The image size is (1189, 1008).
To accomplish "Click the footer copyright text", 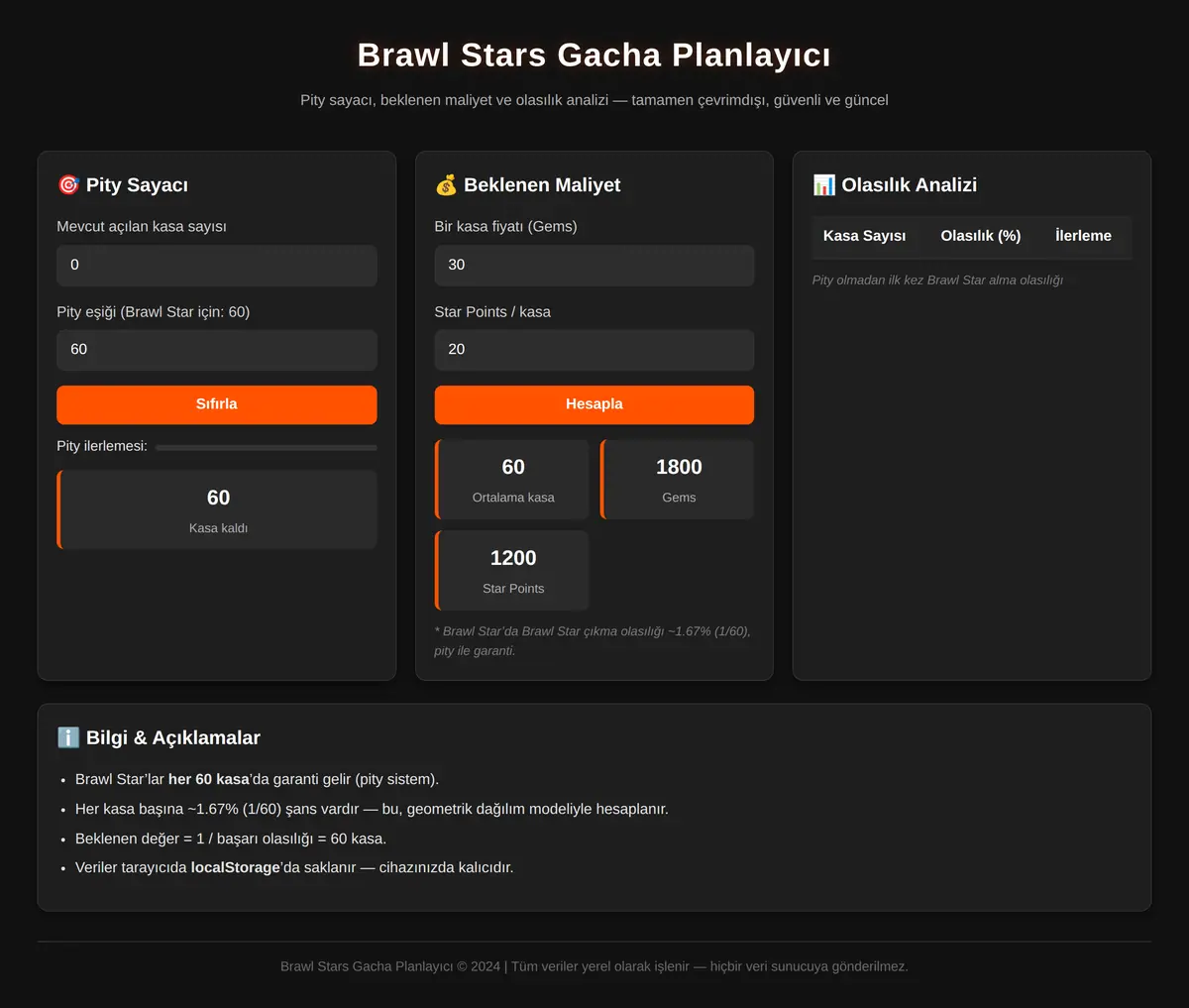I will pyautogui.click(x=594, y=966).
